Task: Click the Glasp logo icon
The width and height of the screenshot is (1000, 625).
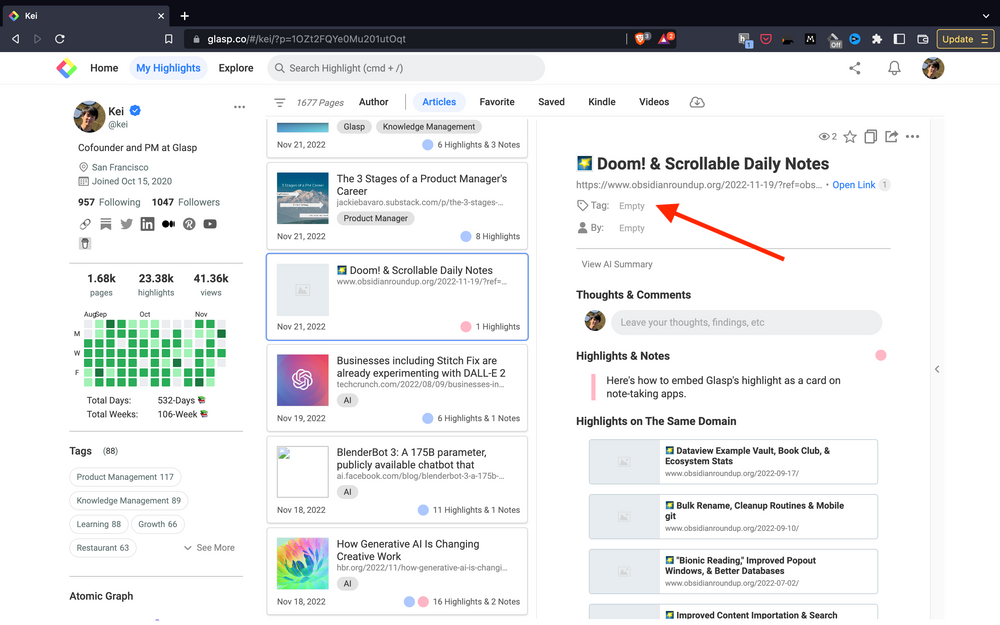Action: point(66,68)
